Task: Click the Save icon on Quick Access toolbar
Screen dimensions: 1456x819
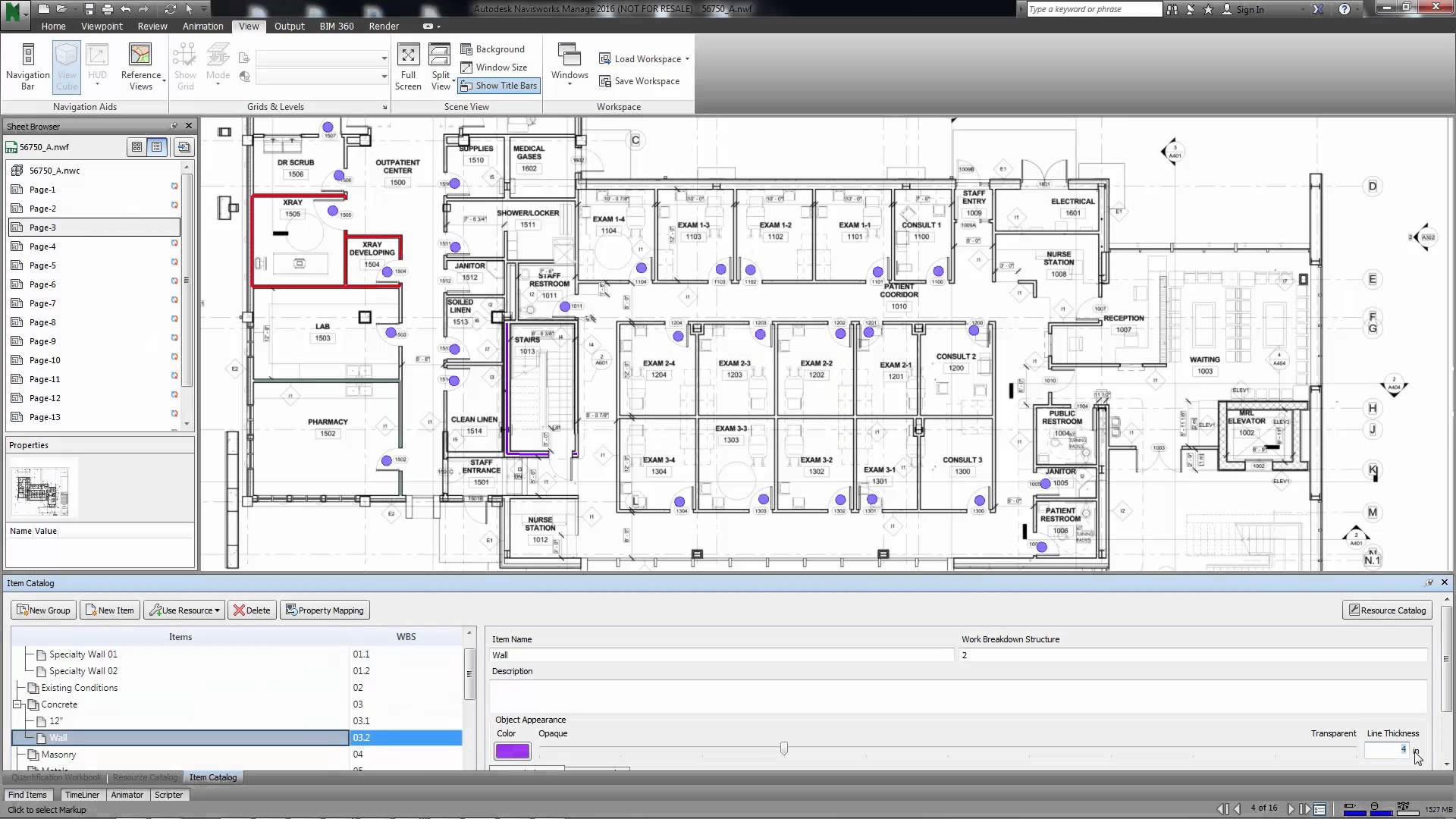Action: coord(89,8)
